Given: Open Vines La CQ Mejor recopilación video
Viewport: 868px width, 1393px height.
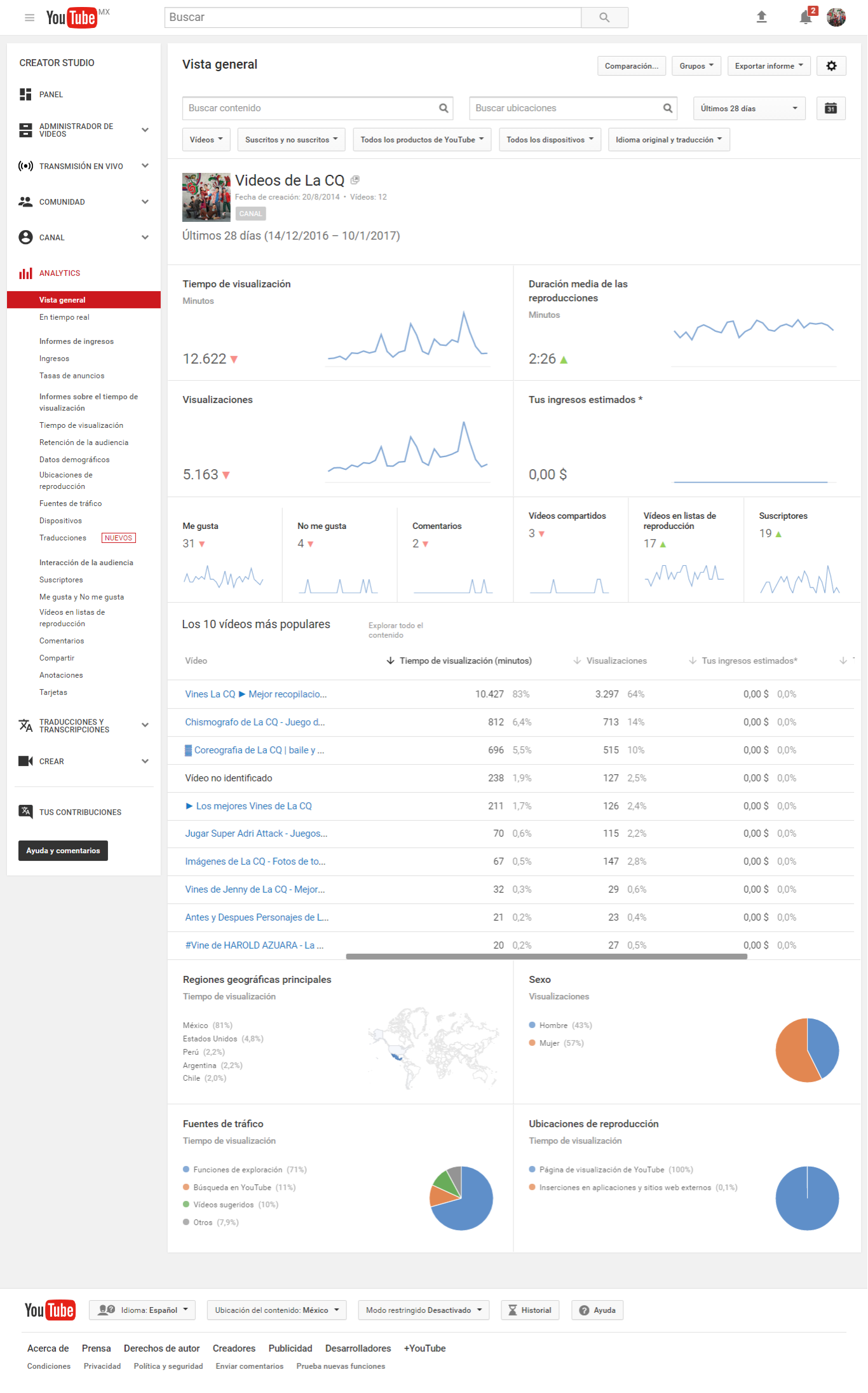Looking at the screenshot, I should 255,694.
